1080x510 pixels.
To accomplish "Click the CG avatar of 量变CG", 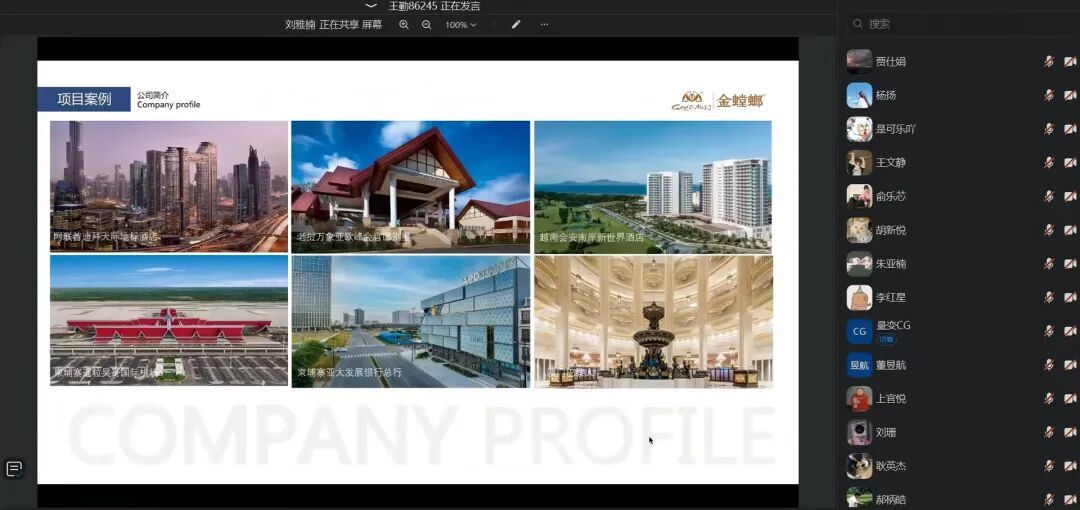I will (859, 332).
